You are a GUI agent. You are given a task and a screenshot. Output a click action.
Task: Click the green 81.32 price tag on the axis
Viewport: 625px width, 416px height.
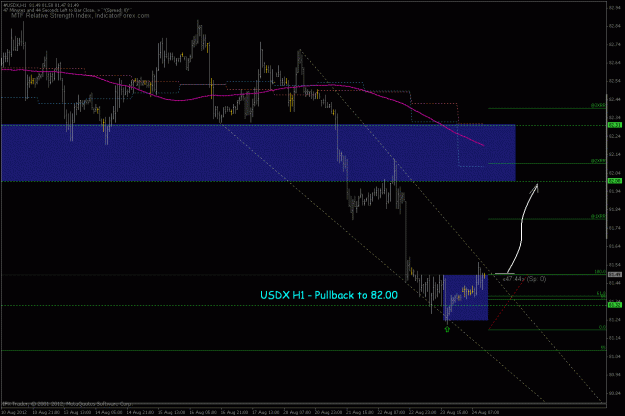click(x=614, y=305)
